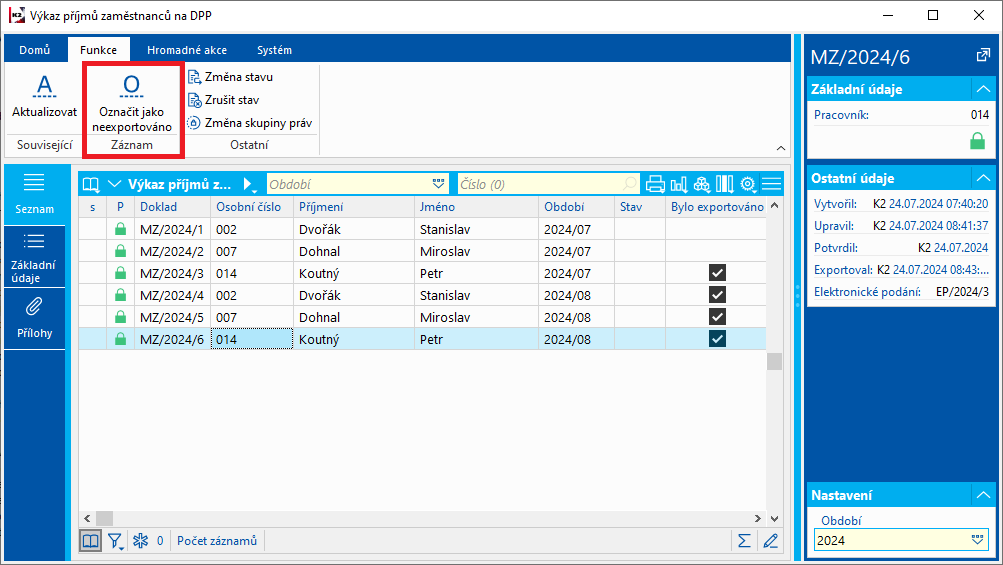The width and height of the screenshot is (1003, 565).
Task: Open the Přílohy paperclip sidebar item
Action: click(34, 316)
